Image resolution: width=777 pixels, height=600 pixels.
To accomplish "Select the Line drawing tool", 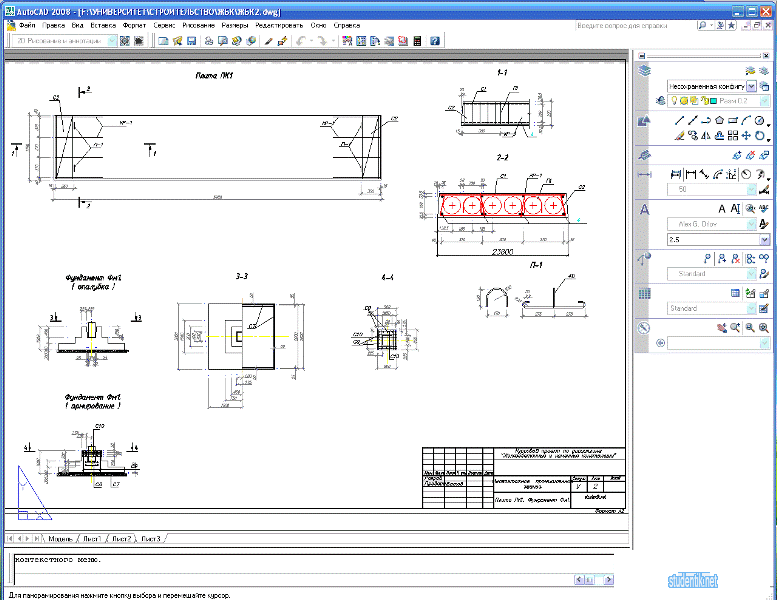I will pyautogui.click(x=680, y=120).
